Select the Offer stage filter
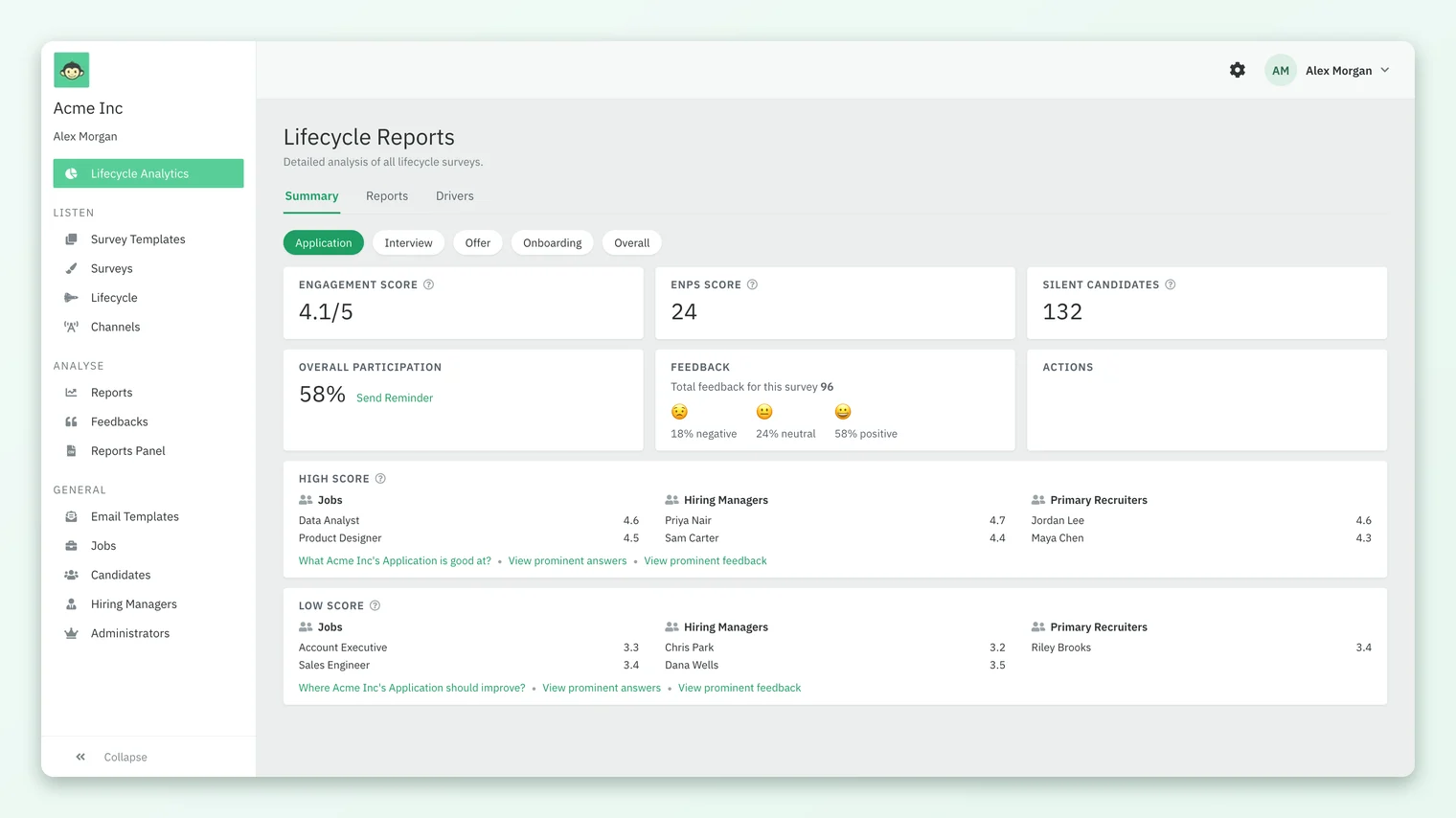Screen dimensions: 1456x818 [x=478, y=243]
